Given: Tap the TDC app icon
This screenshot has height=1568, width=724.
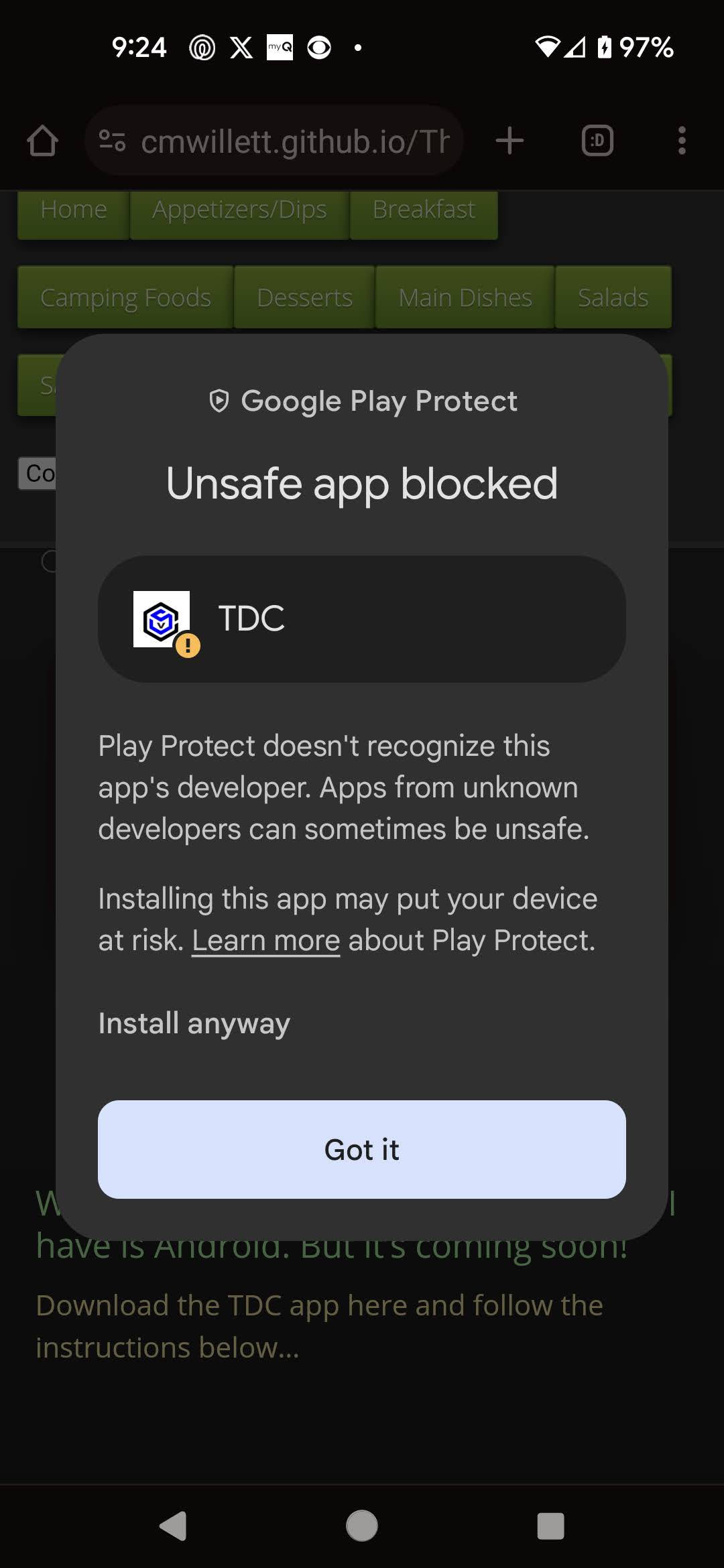Looking at the screenshot, I should pyautogui.click(x=162, y=619).
